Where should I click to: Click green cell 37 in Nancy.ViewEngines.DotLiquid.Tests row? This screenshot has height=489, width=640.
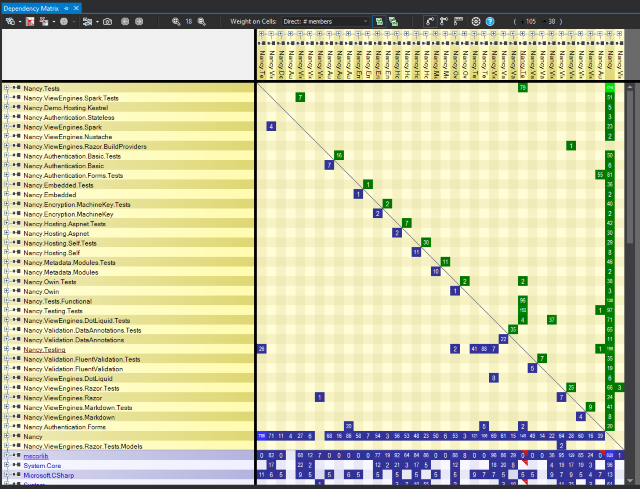[551, 320]
